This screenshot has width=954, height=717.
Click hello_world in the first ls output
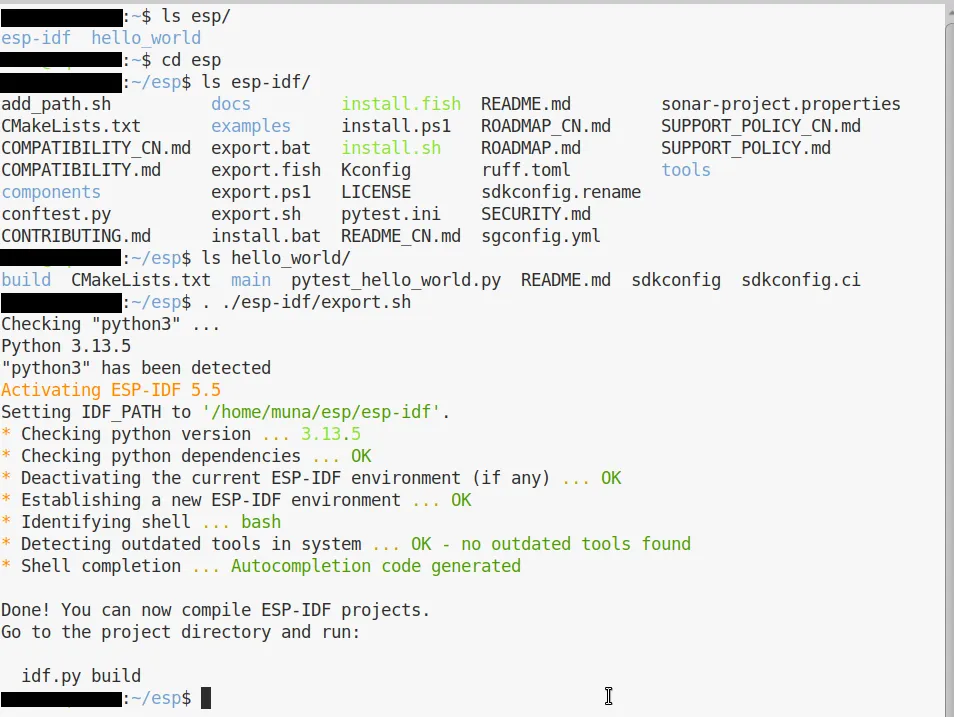[x=146, y=38]
